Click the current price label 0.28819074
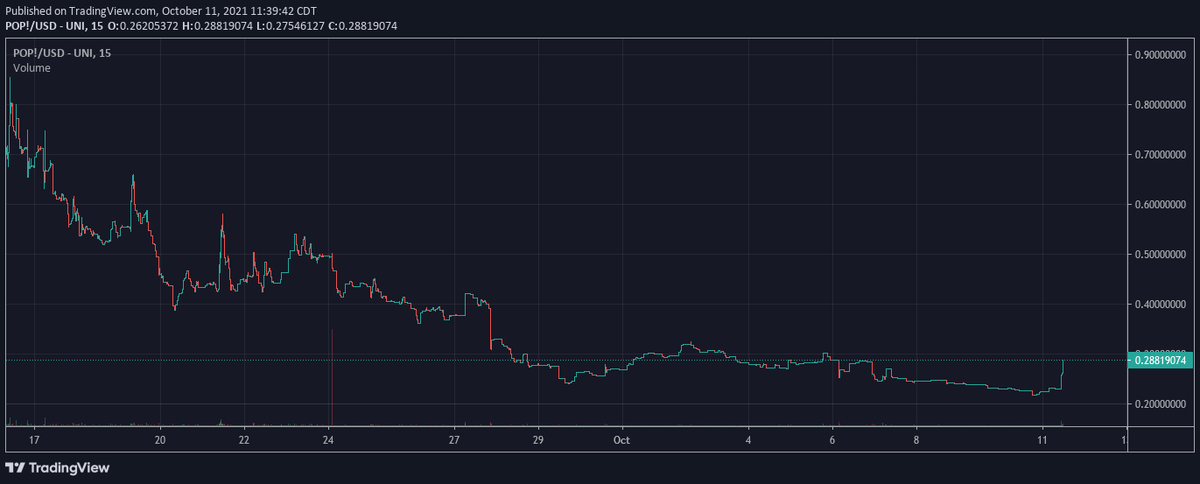The width and height of the screenshot is (1200, 484). [1162, 359]
